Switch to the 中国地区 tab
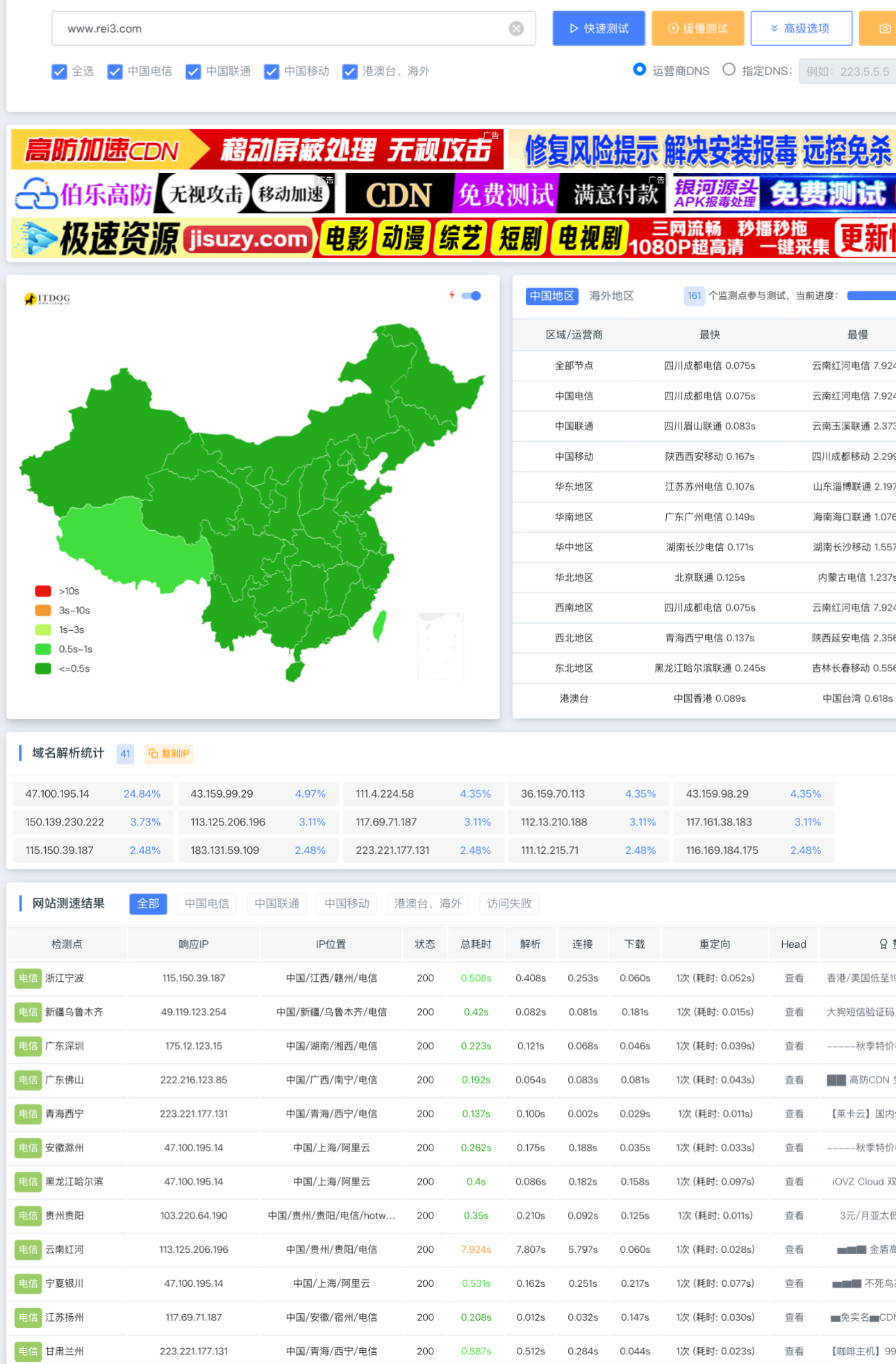Screen dimensions: 896x1364 pos(552,296)
